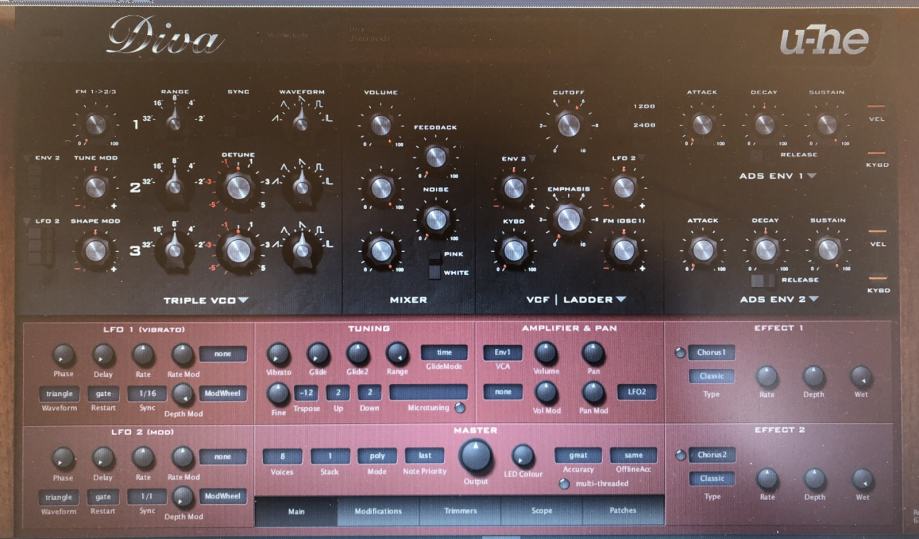Click the Tuning Vibrato knob
The width and height of the screenshot is (919, 539).
(278, 354)
